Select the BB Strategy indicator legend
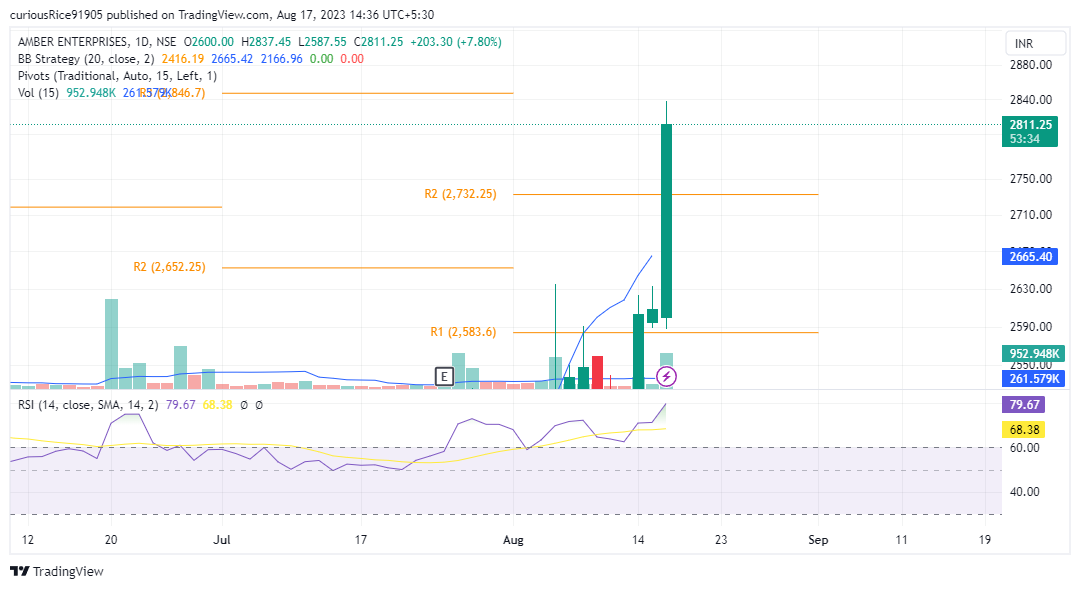The image size is (1080, 589). [x=86, y=59]
